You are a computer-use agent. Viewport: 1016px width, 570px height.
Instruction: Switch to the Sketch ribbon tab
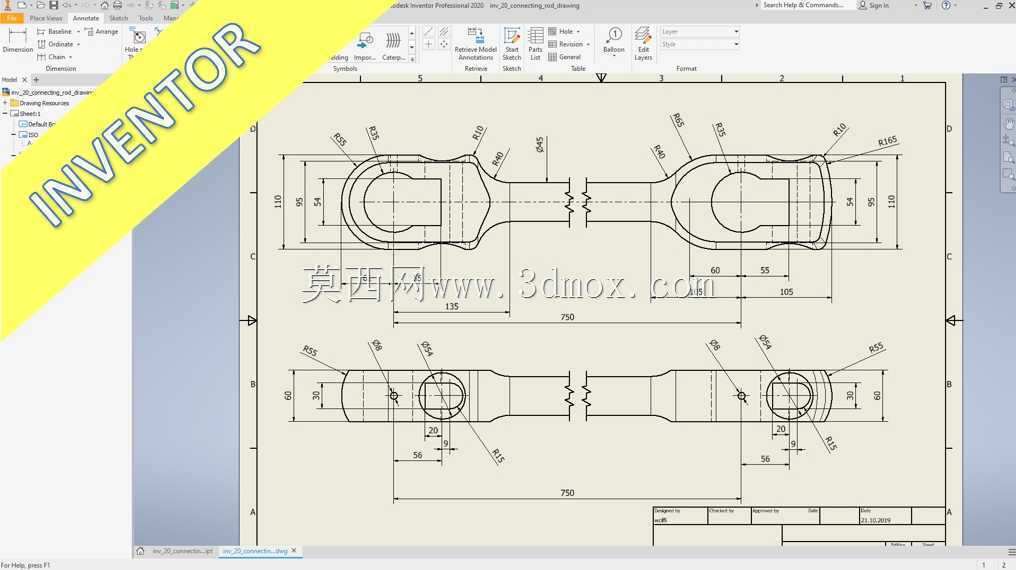(x=119, y=18)
